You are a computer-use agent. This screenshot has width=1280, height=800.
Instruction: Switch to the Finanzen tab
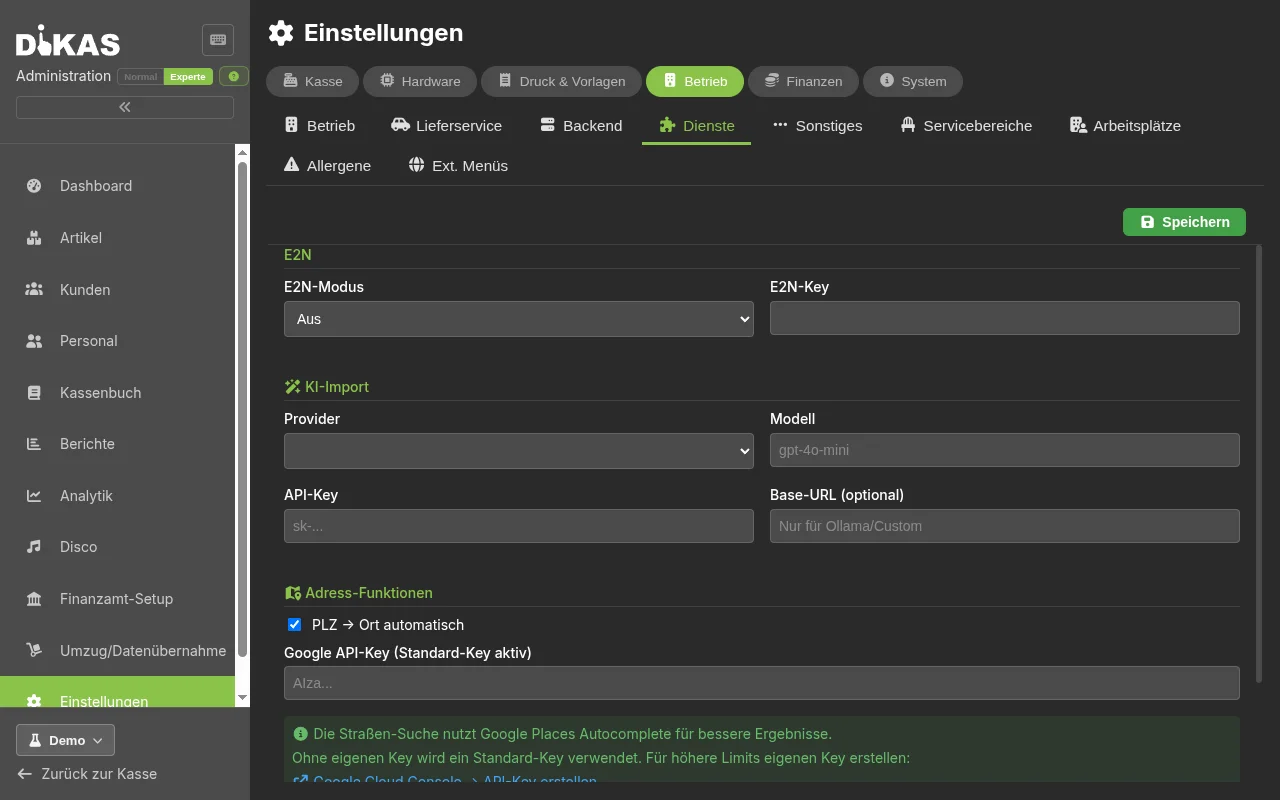[x=803, y=81]
